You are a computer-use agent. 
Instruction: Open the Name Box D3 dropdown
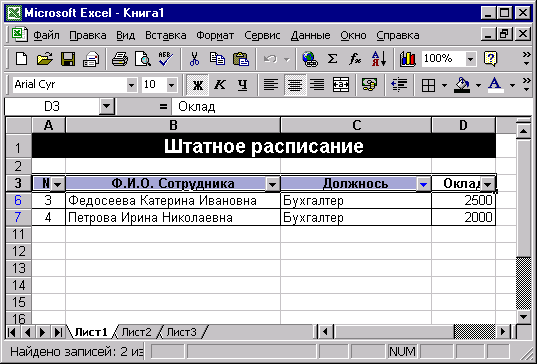pos(107,106)
